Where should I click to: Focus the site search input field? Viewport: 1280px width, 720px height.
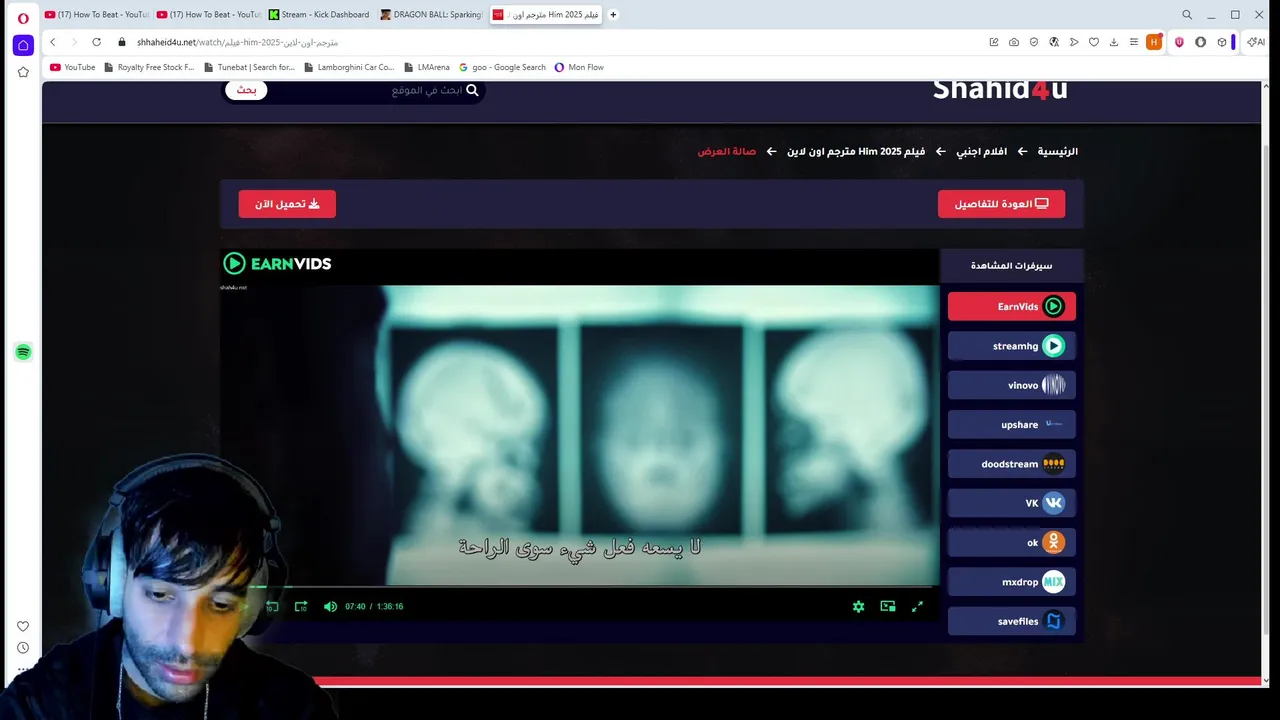coord(375,90)
